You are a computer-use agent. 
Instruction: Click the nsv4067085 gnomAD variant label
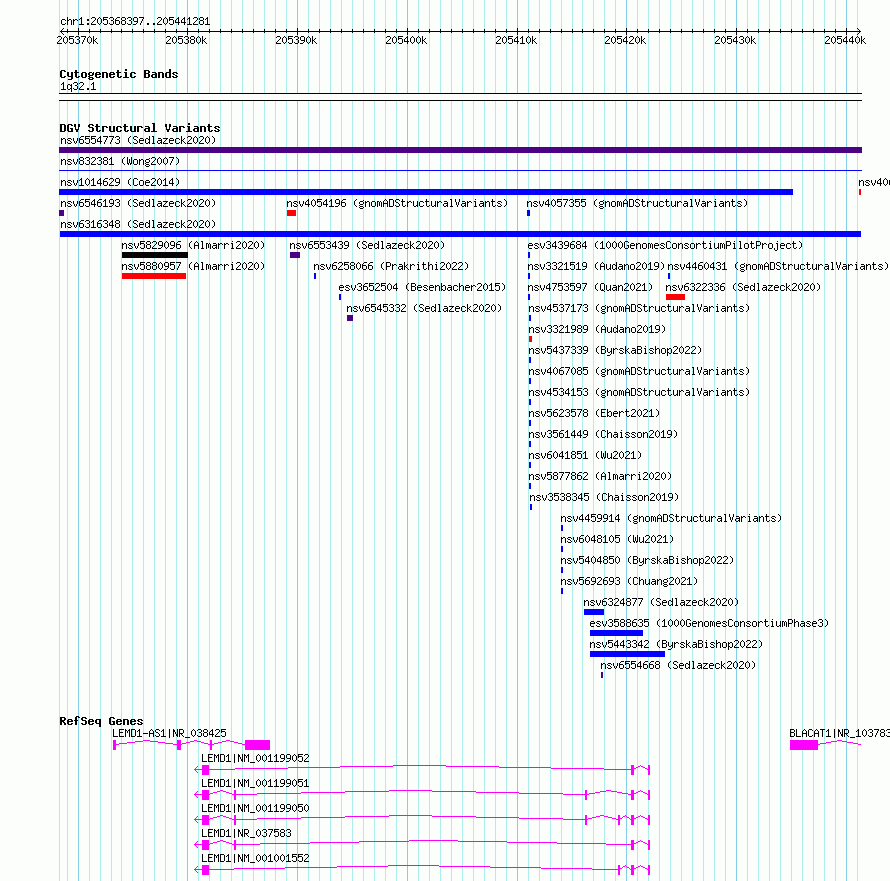[639, 371]
